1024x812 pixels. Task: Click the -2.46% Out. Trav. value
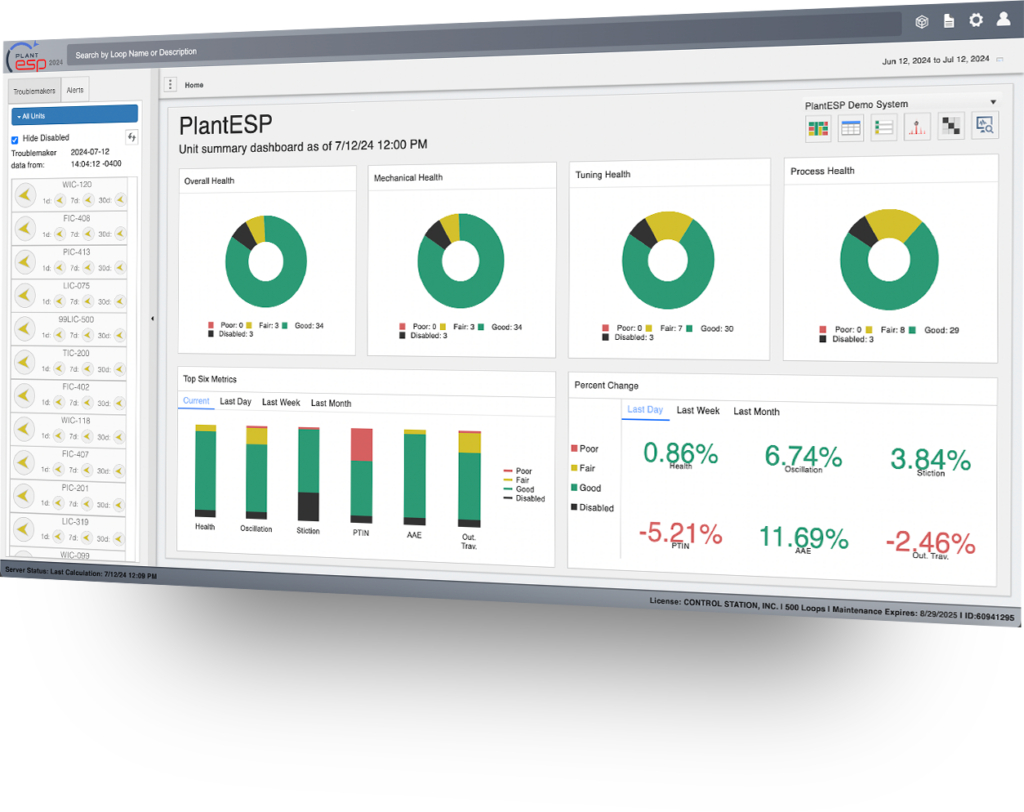click(x=931, y=544)
